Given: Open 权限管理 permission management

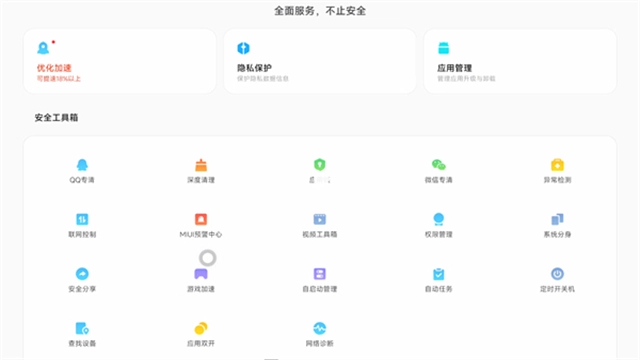Looking at the screenshot, I should [439, 225].
